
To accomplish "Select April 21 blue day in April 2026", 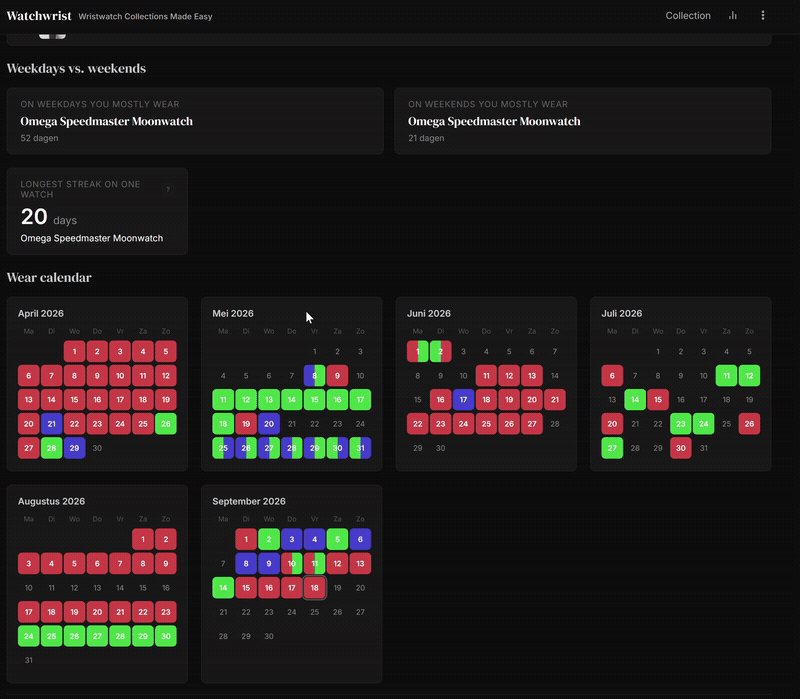I will click(52, 423).
